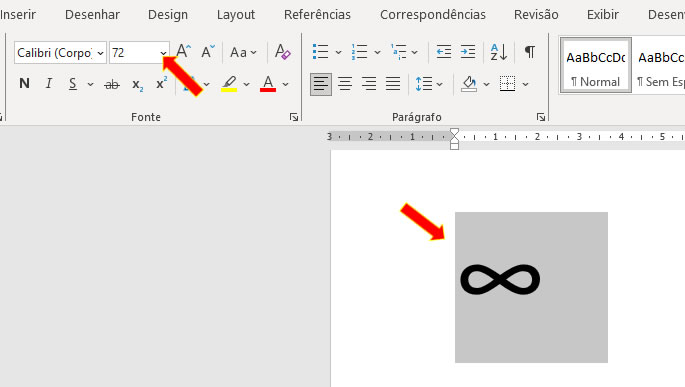This screenshot has height=387, width=685.
Task: Open multilevel list dropdown arrow
Action: click(415, 52)
